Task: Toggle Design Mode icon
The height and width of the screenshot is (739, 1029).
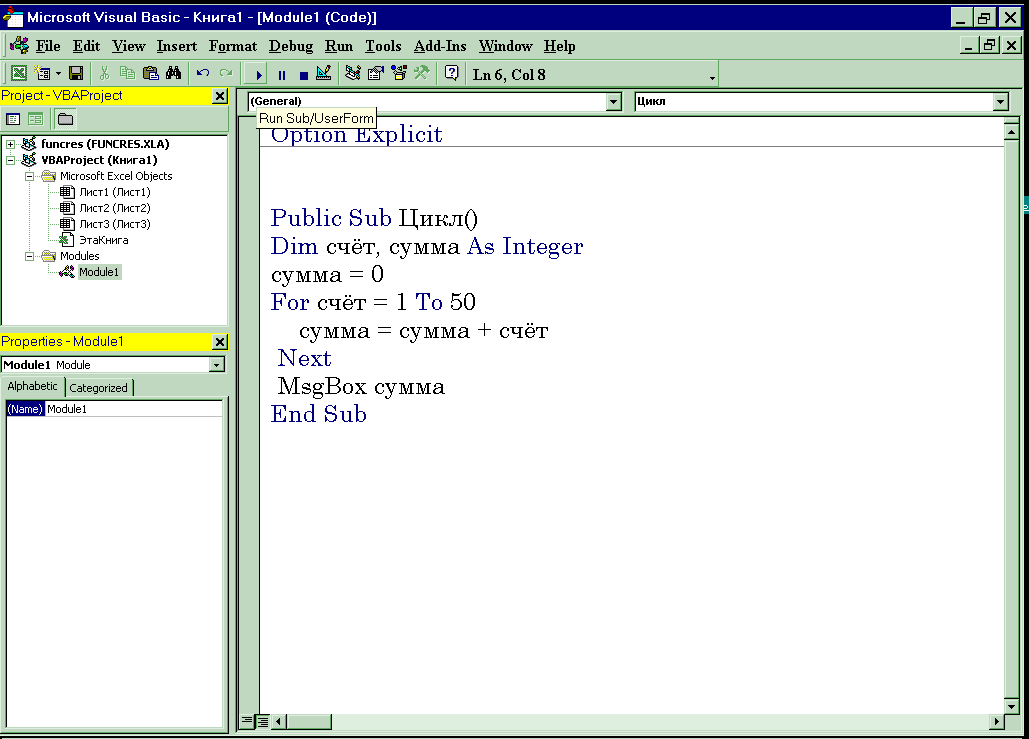Action: pos(324,74)
